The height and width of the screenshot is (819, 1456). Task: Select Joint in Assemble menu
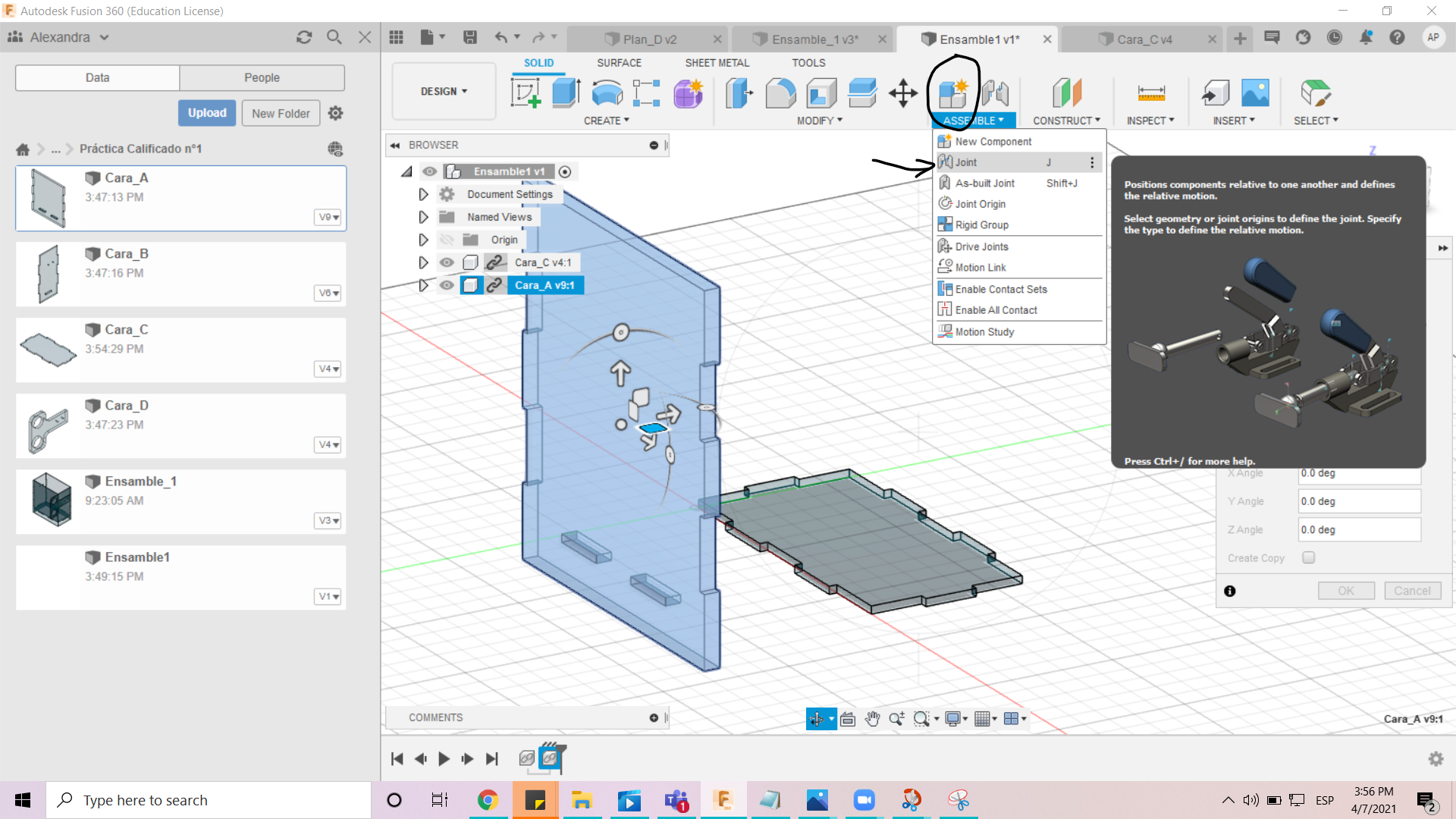coord(1018,162)
